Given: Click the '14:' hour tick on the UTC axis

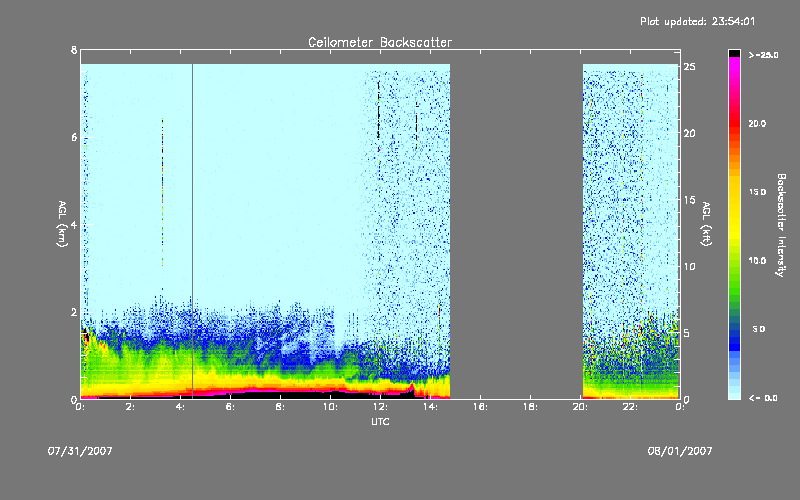Looking at the screenshot, I should pos(430,407).
